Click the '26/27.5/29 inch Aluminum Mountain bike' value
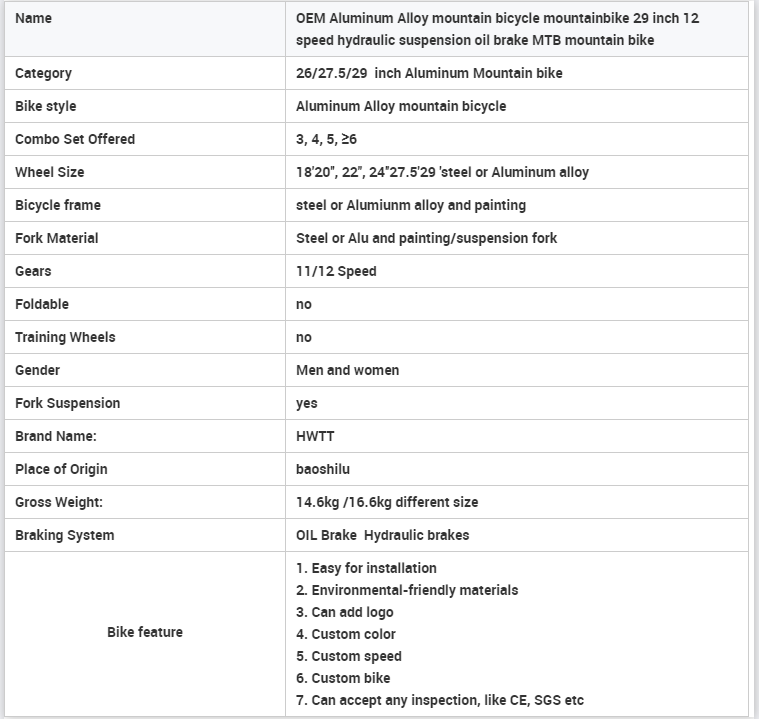The width and height of the screenshot is (759, 719). coord(429,73)
